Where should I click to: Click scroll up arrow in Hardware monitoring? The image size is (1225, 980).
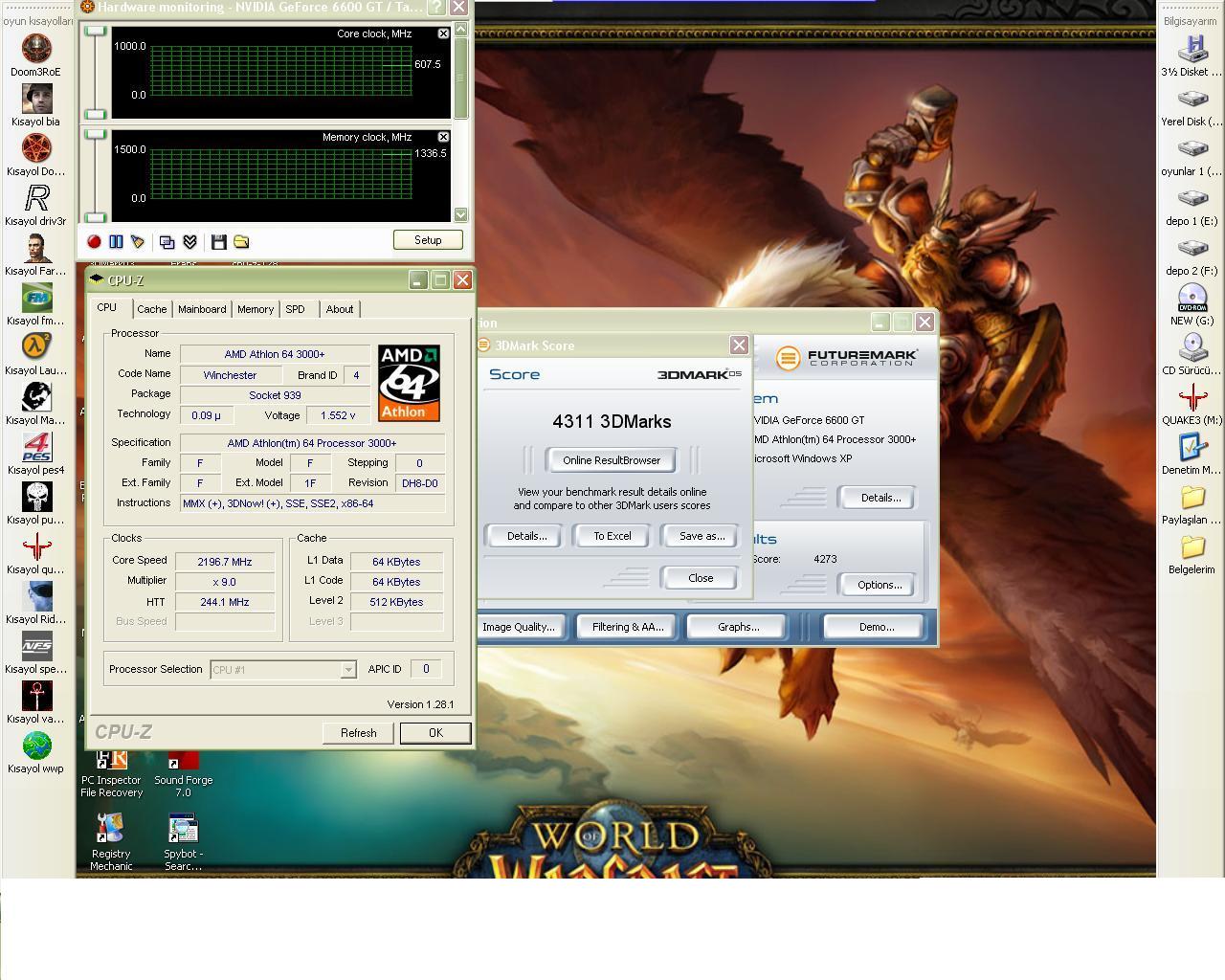coord(461,30)
